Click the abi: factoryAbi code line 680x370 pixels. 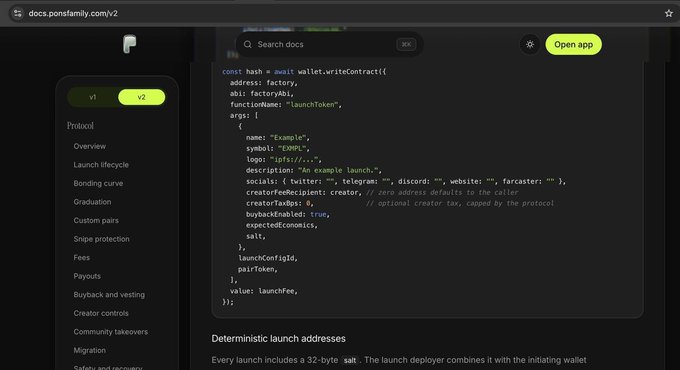[262, 93]
